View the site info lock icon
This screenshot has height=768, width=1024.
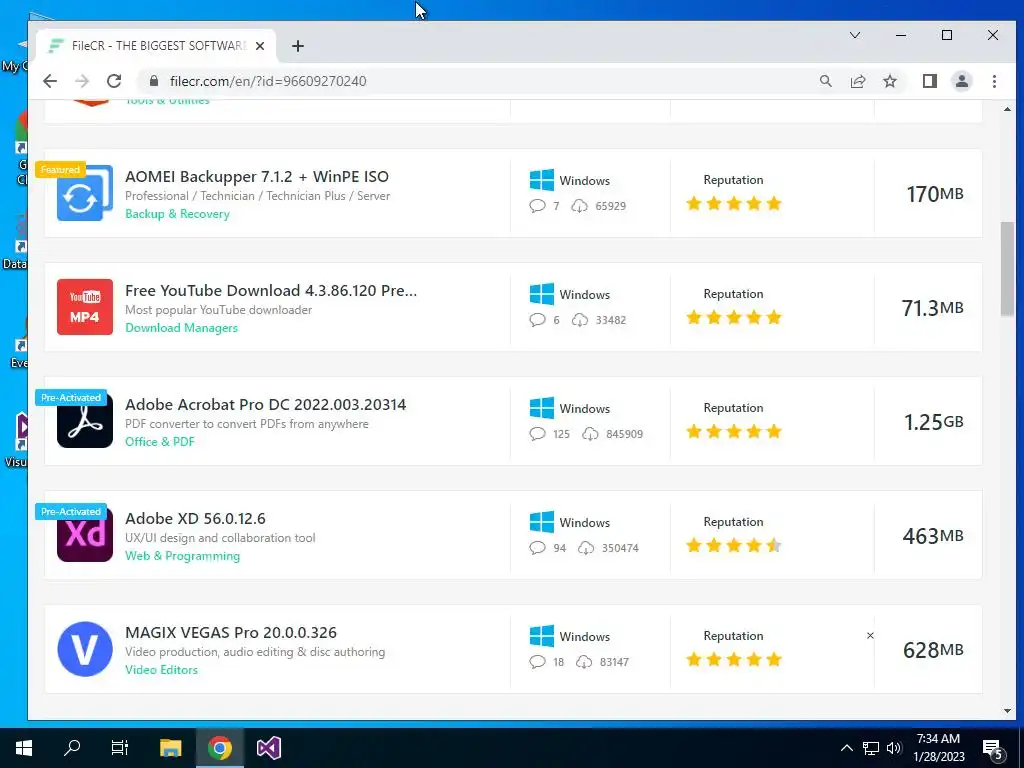point(154,81)
